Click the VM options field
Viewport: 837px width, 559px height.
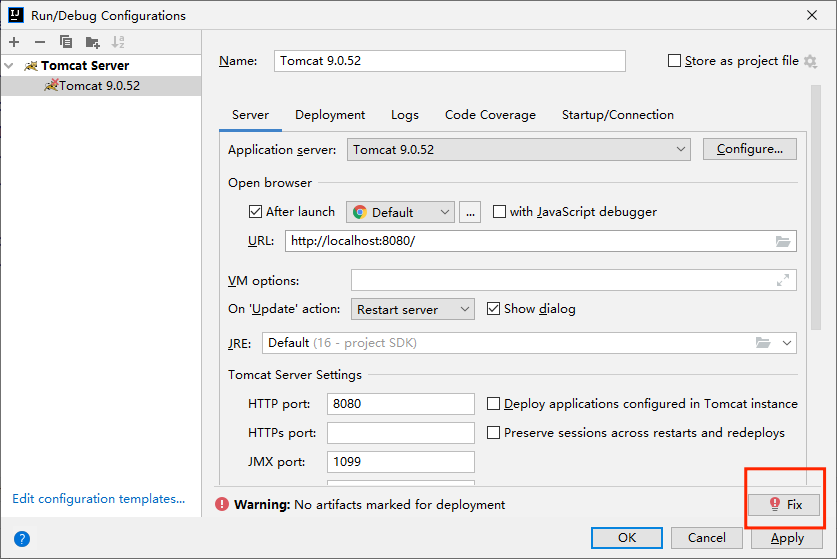pyautogui.click(x=573, y=280)
